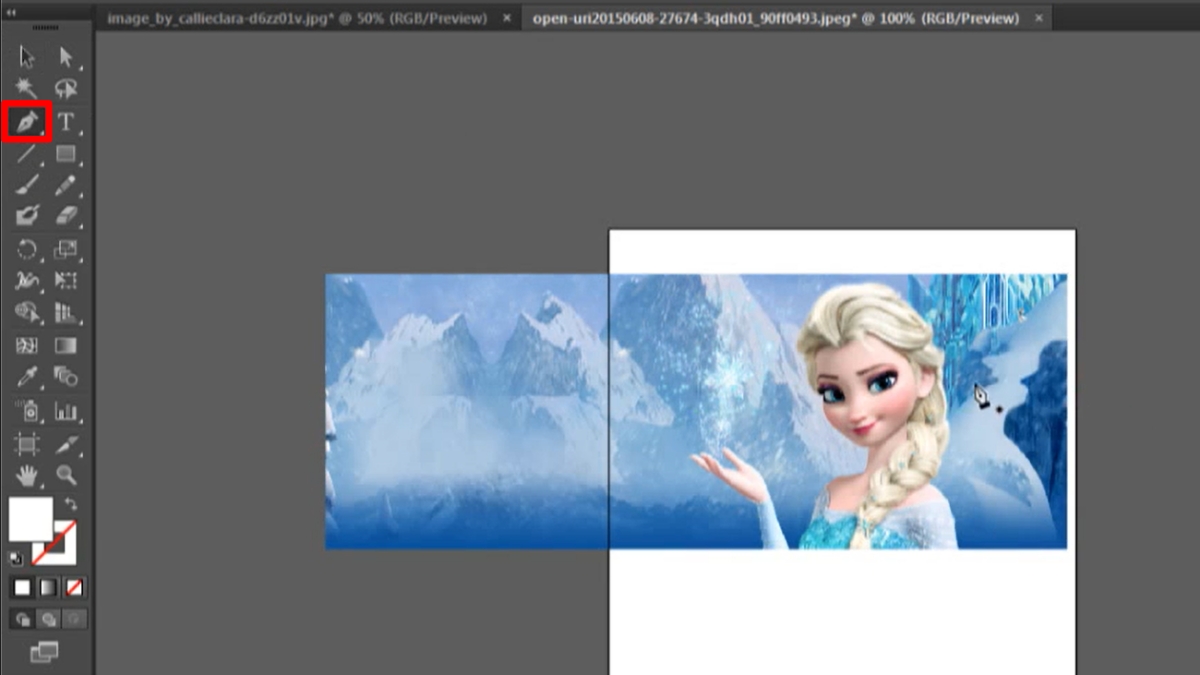Select the Line Segment tool
Viewport: 1200px width, 675px height.
click(x=27, y=154)
